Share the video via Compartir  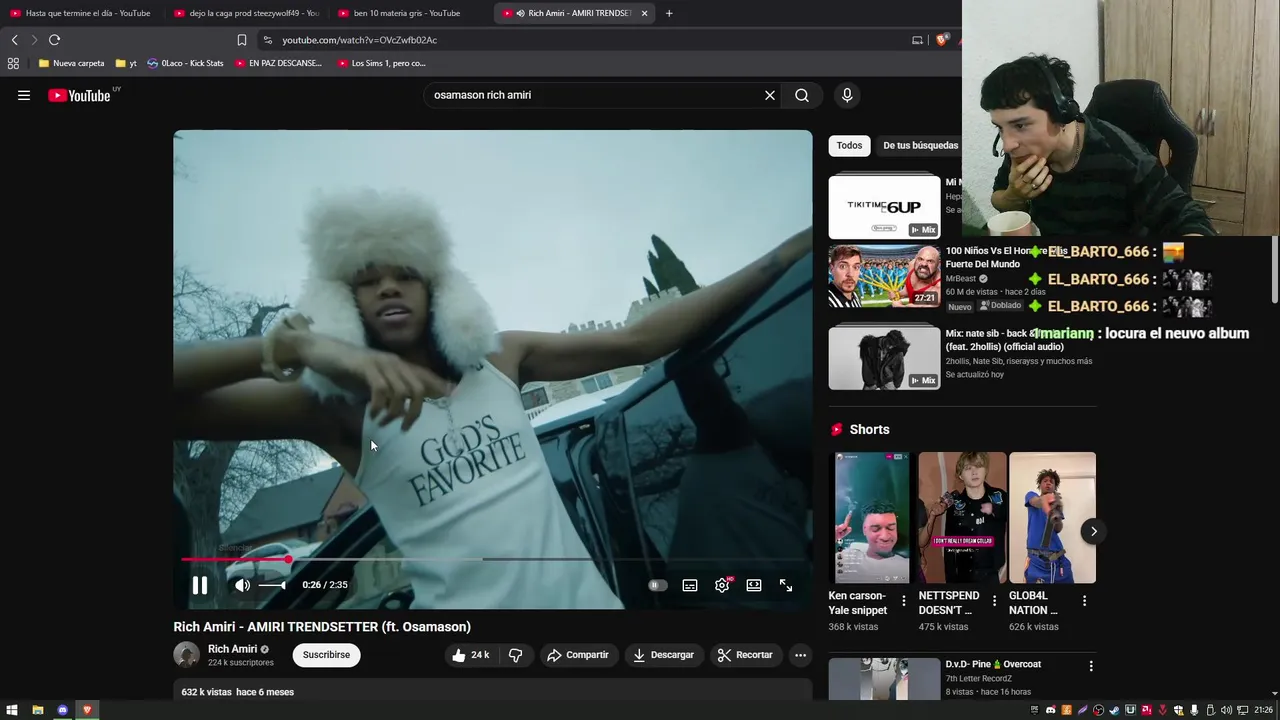[x=578, y=655]
